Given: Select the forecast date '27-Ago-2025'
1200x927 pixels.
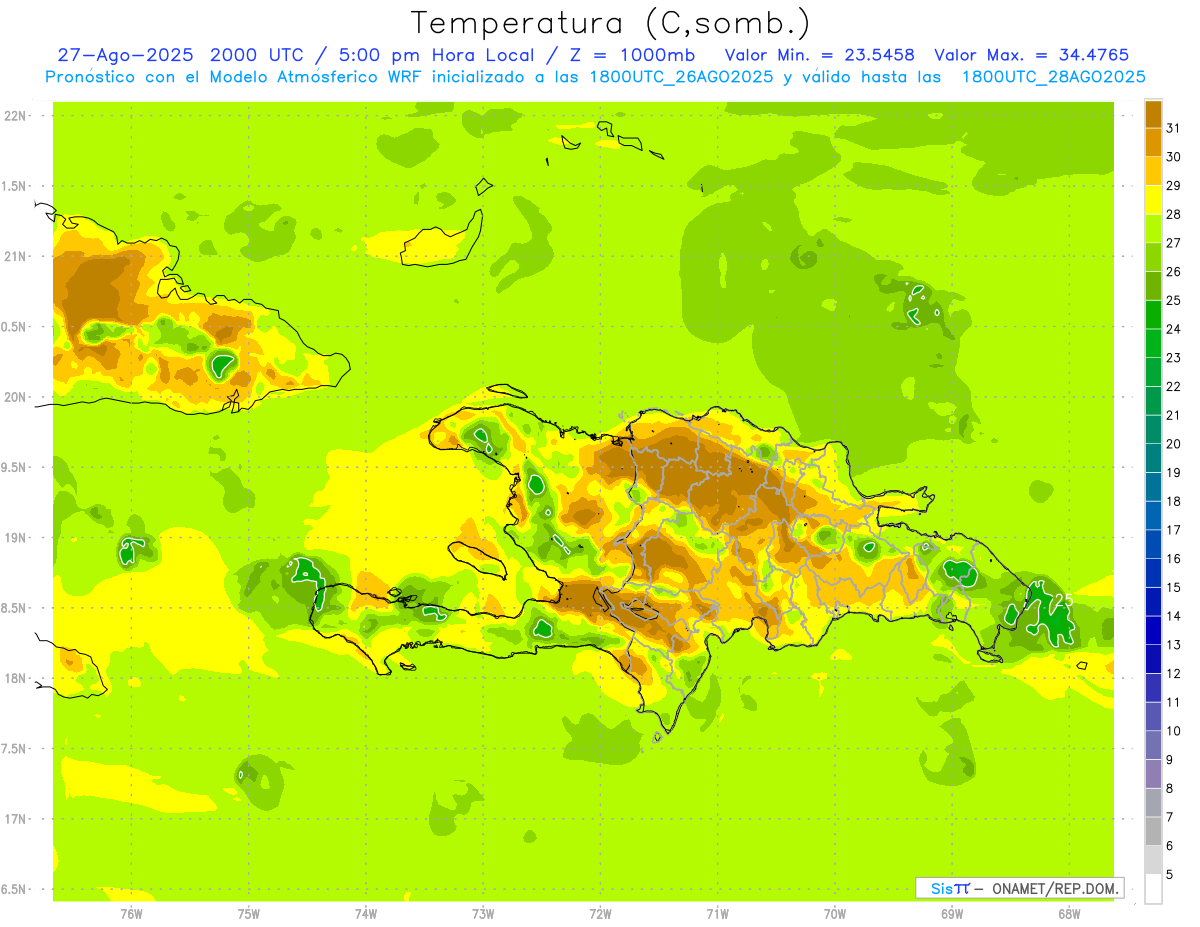Looking at the screenshot, I should [126, 55].
